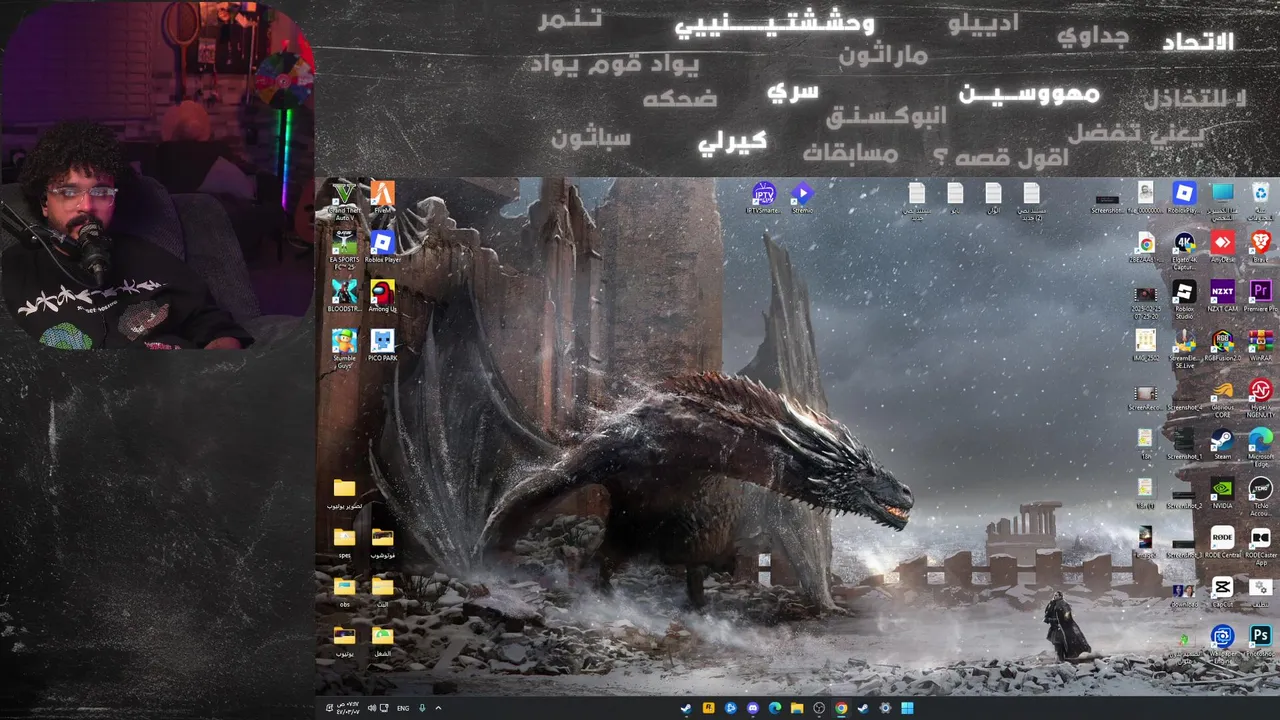The width and height of the screenshot is (1280, 720).
Task: Select the Screenshot_1 file on desktop
Action: pos(1184,444)
